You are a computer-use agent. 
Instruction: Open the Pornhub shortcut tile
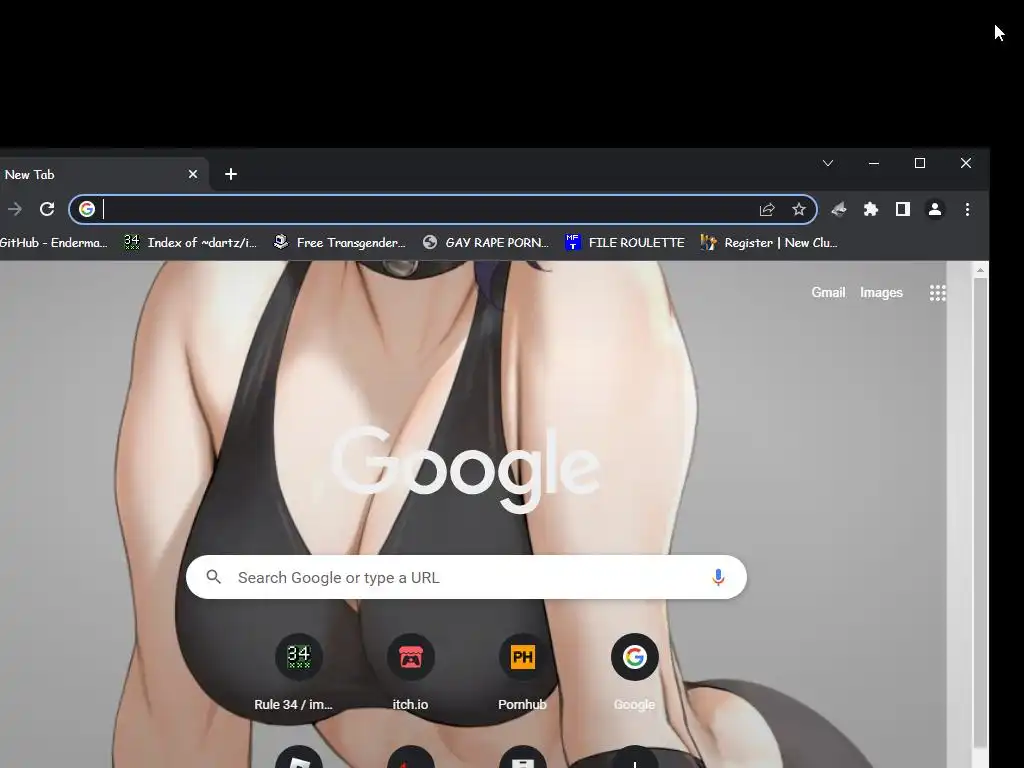pyautogui.click(x=522, y=673)
